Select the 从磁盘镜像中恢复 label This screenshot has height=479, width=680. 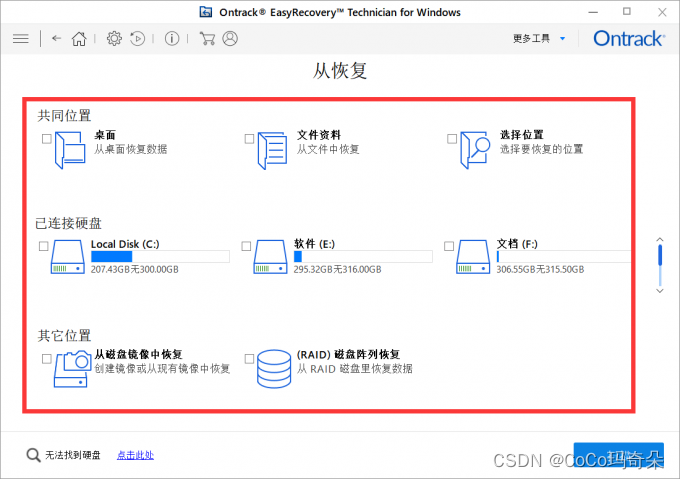click(x=138, y=355)
